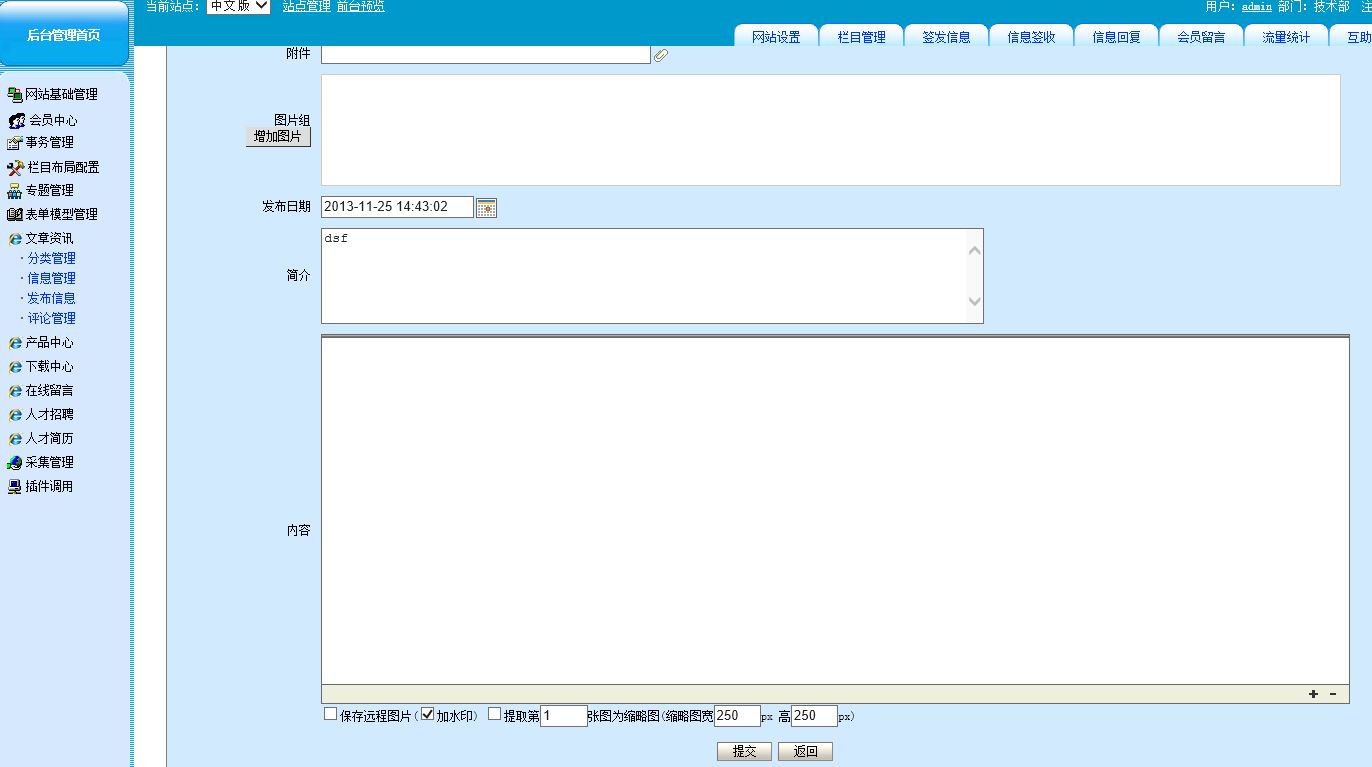The width and height of the screenshot is (1372, 767).
Task: Switch to the 流量统计 tab
Action: (1285, 37)
